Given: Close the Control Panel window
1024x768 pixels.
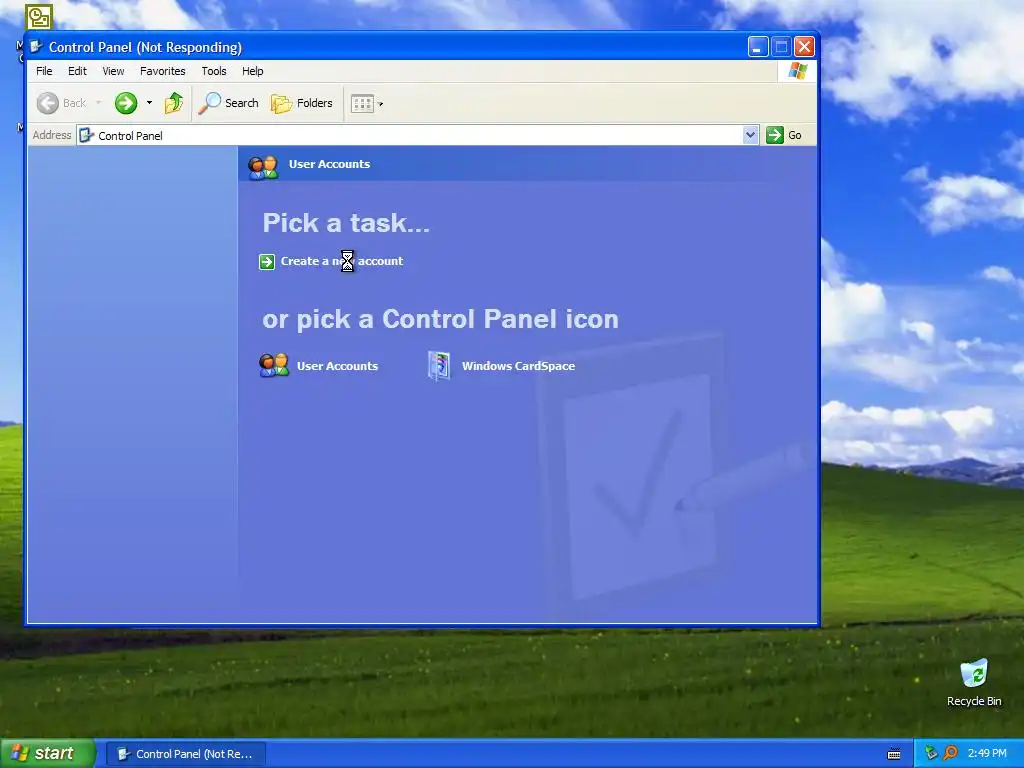Looking at the screenshot, I should point(804,46).
